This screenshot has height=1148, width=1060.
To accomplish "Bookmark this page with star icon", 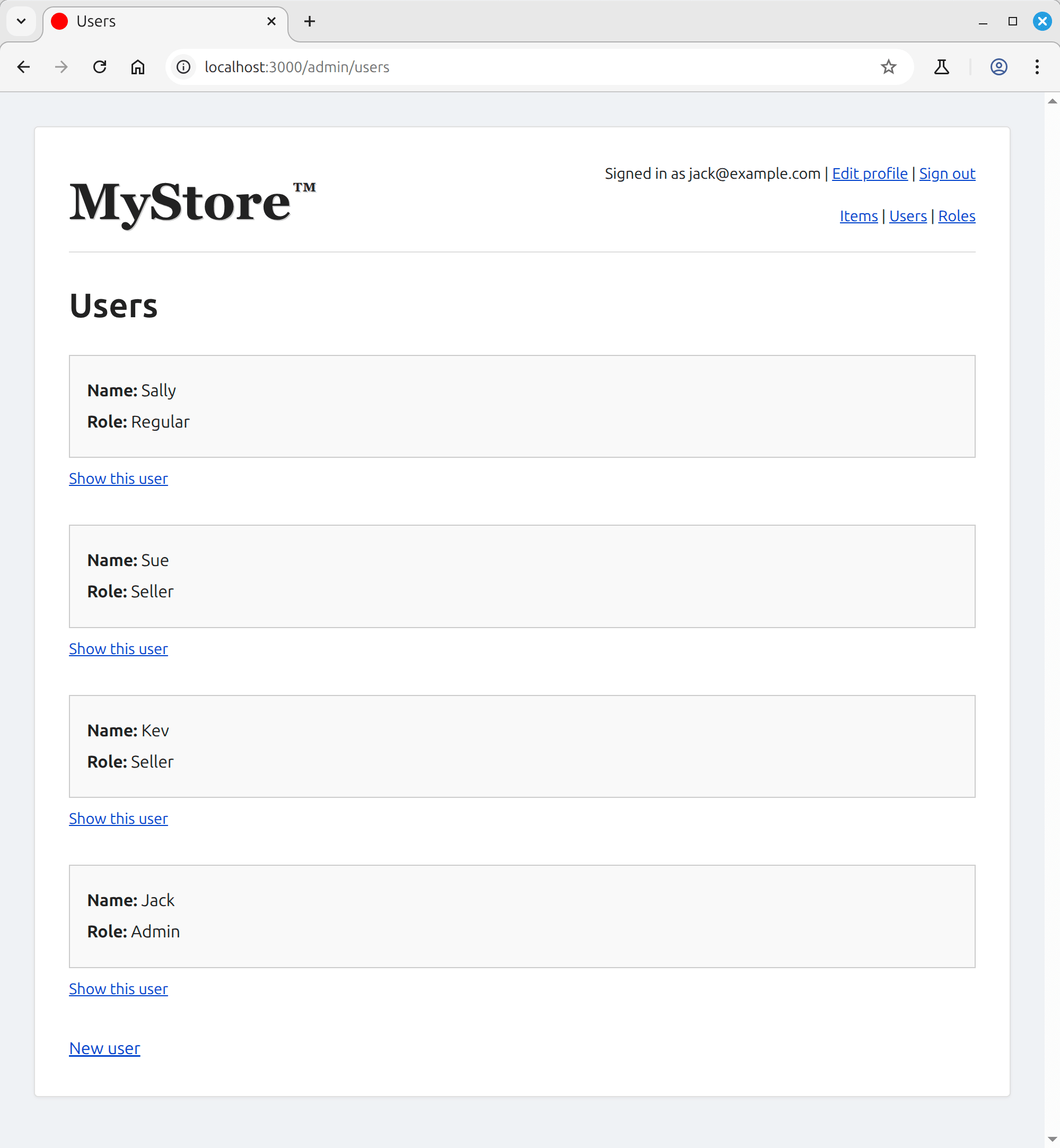I will [x=888, y=67].
